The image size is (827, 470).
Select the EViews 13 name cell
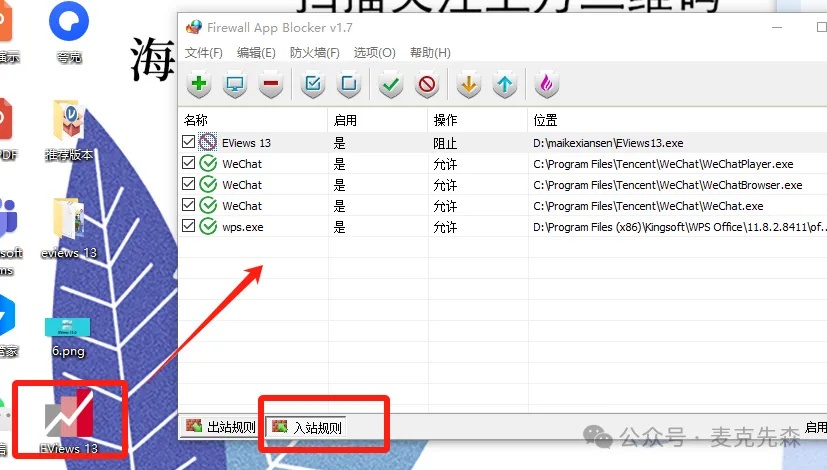[246, 143]
